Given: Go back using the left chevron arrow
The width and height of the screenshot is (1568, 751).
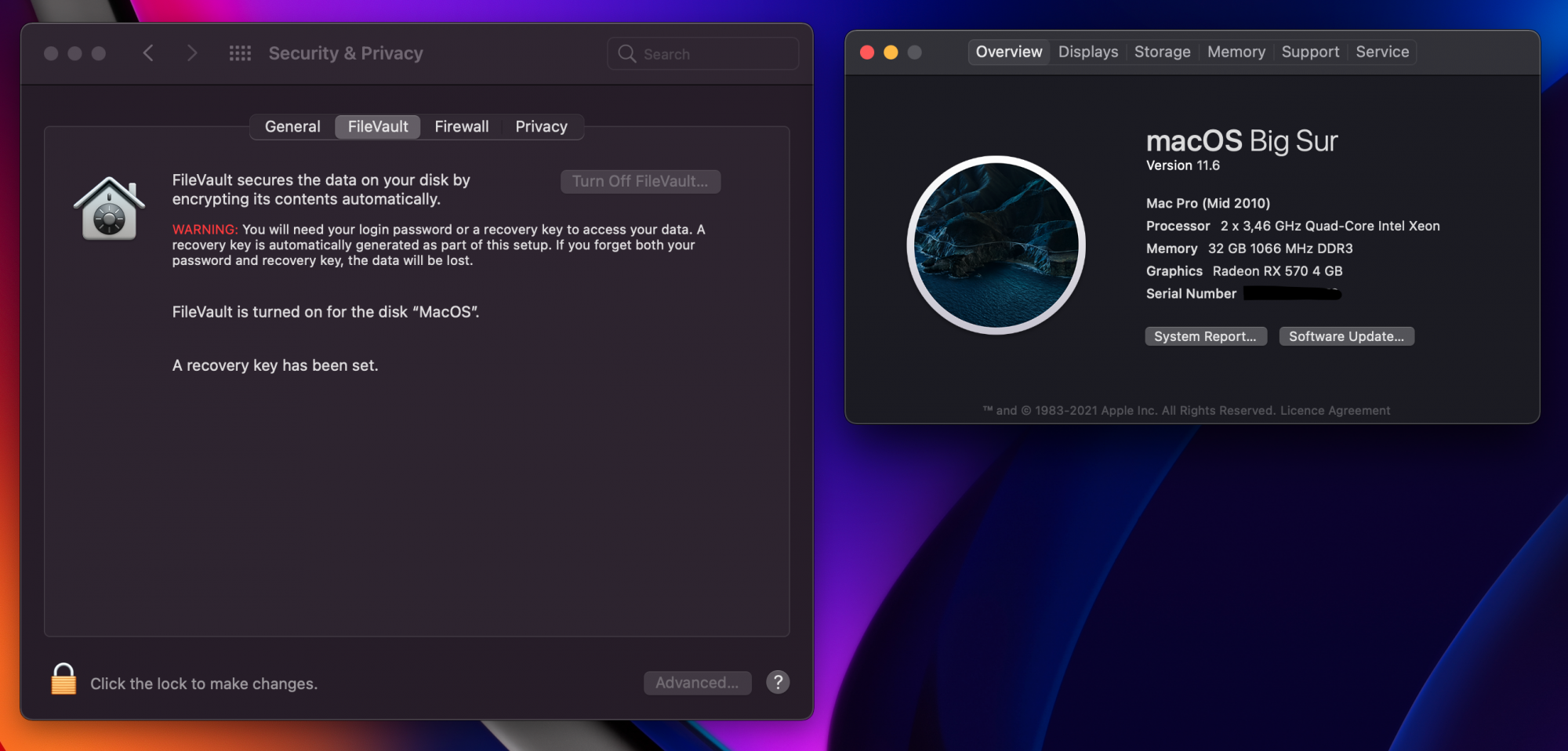Looking at the screenshot, I should pos(148,53).
